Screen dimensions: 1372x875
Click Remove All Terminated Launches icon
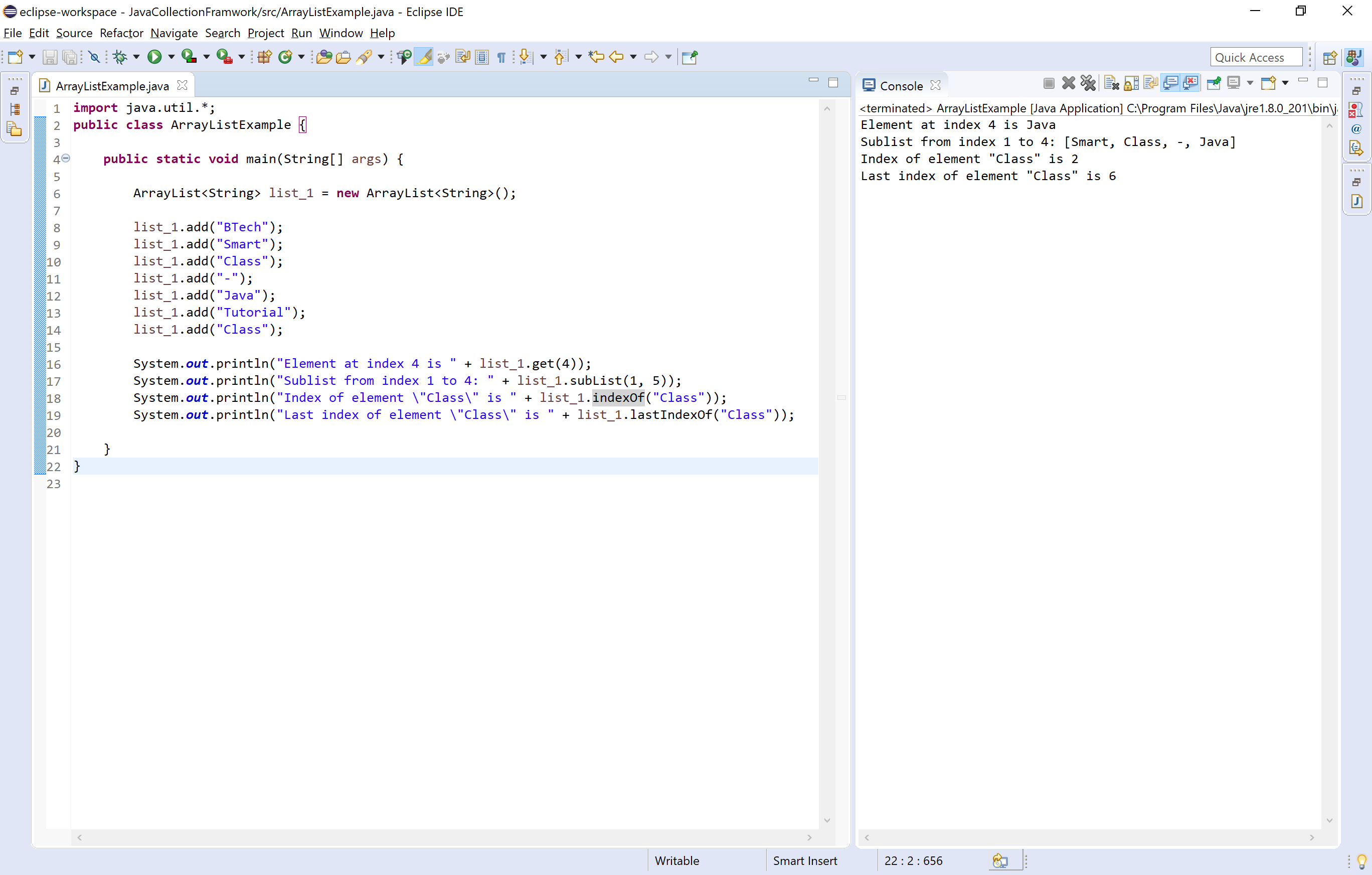click(x=1088, y=83)
